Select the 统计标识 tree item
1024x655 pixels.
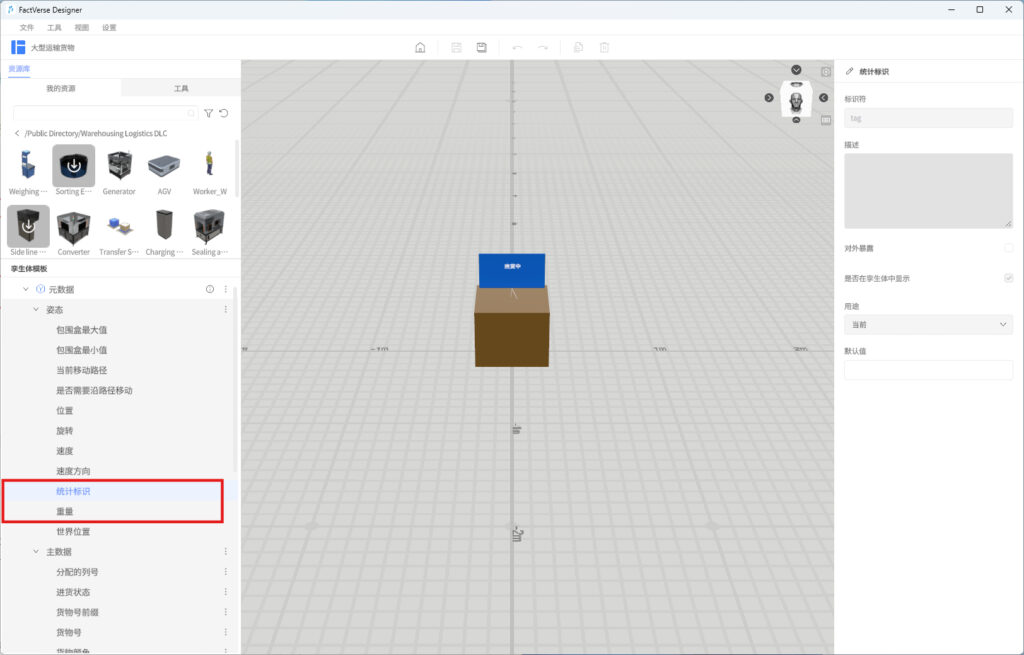(x=73, y=491)
